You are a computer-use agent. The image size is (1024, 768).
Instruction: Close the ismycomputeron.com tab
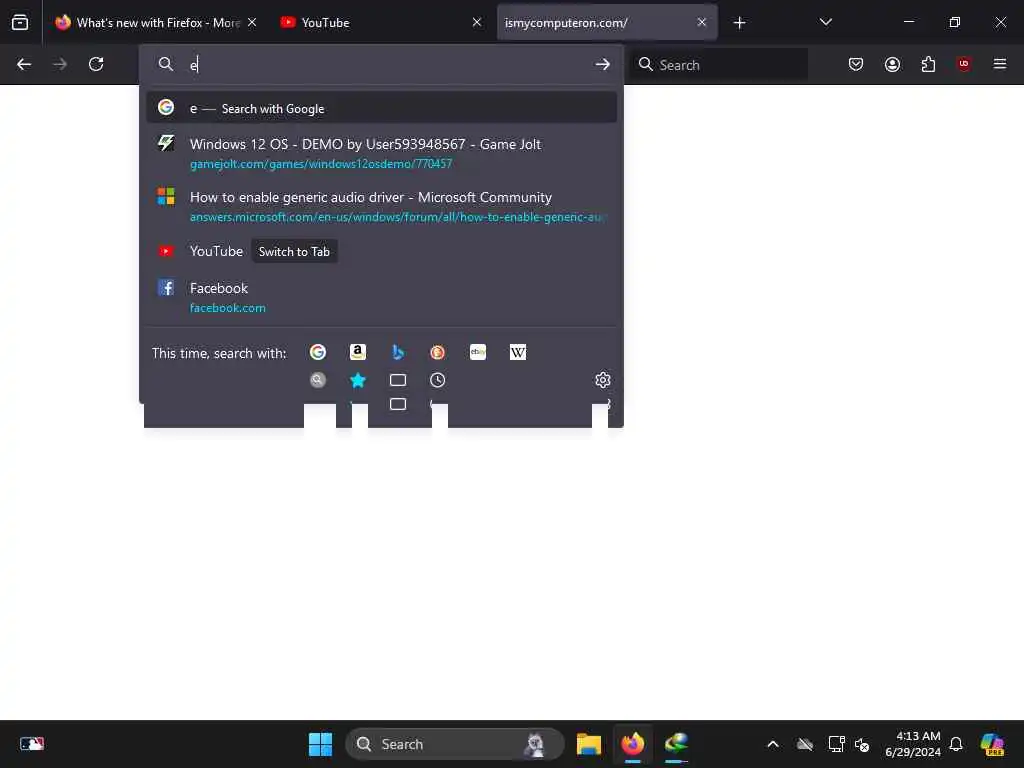tap(701, 22)
